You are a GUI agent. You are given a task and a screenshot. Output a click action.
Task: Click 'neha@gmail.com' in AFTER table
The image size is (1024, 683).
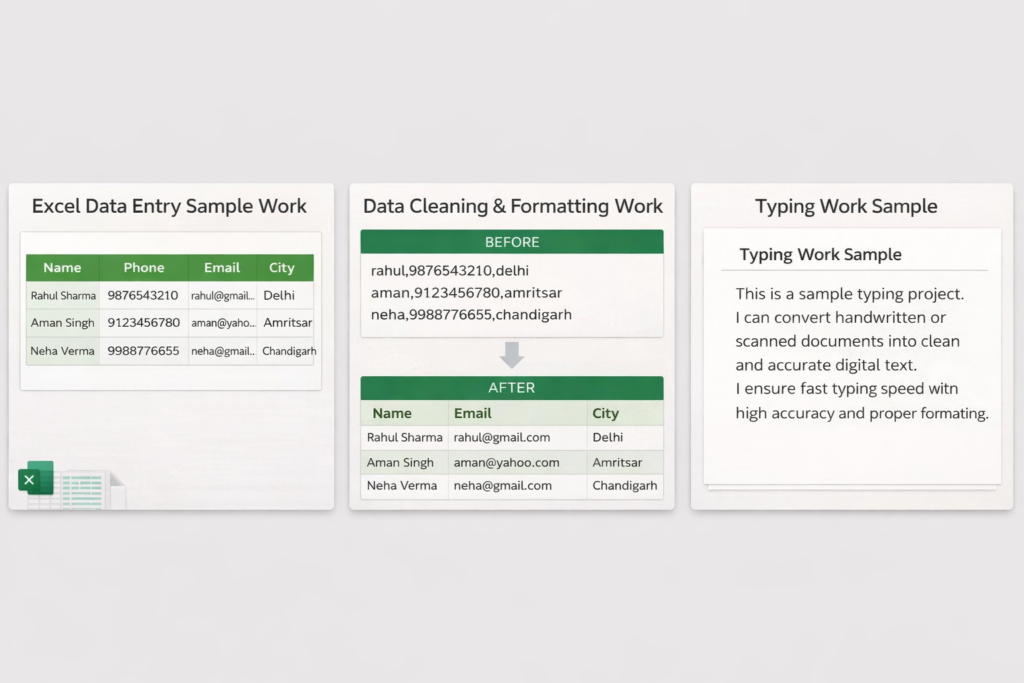point(502,486)
